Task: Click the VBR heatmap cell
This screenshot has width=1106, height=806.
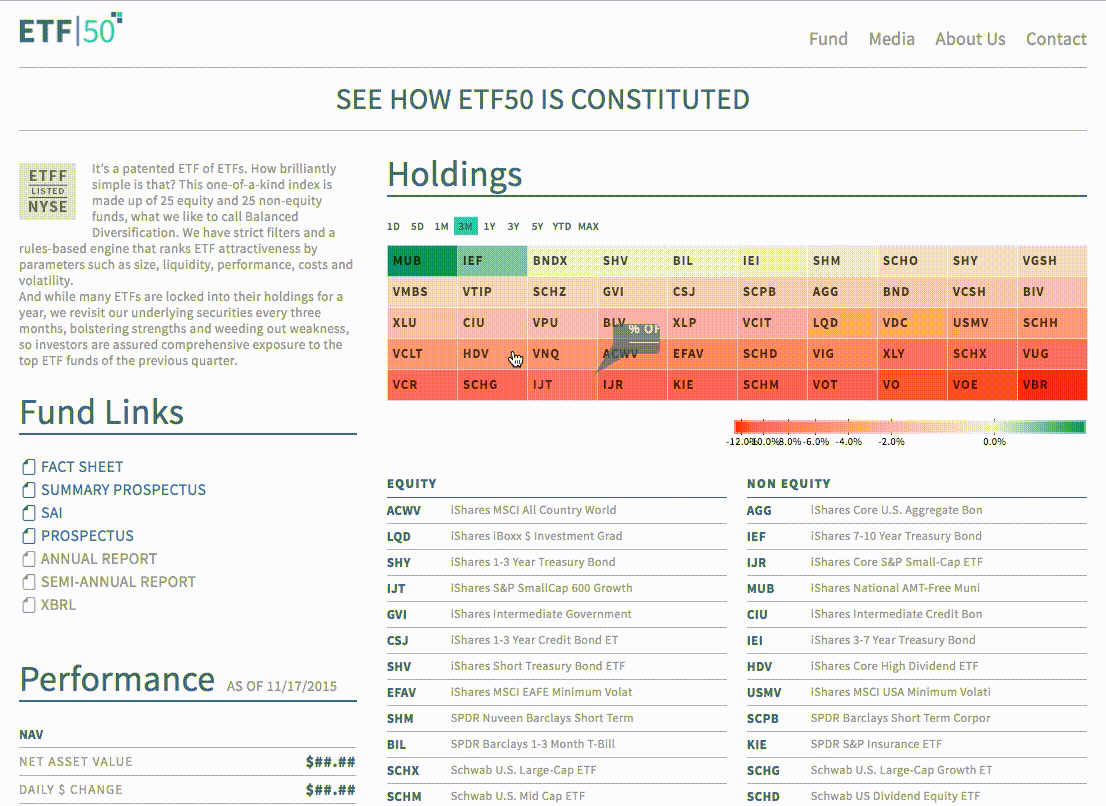Action: pyautogui.click(x=1052, y=385)
